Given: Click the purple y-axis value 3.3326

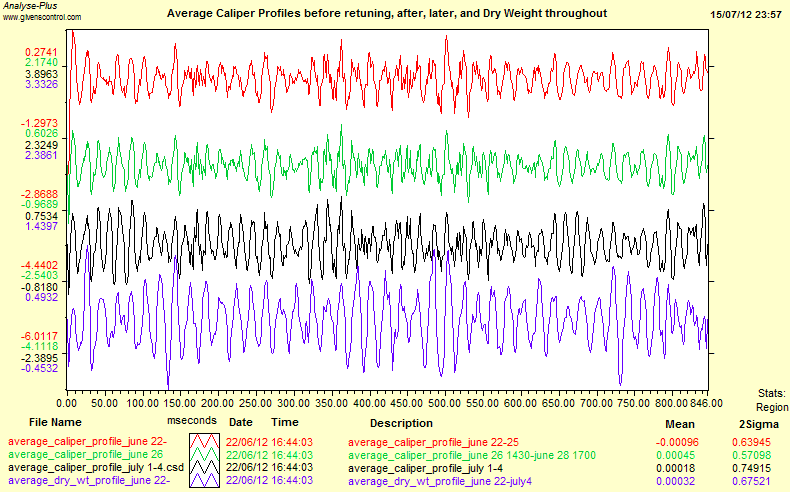Looking at the screenshot, I should (x=41, y=84).
